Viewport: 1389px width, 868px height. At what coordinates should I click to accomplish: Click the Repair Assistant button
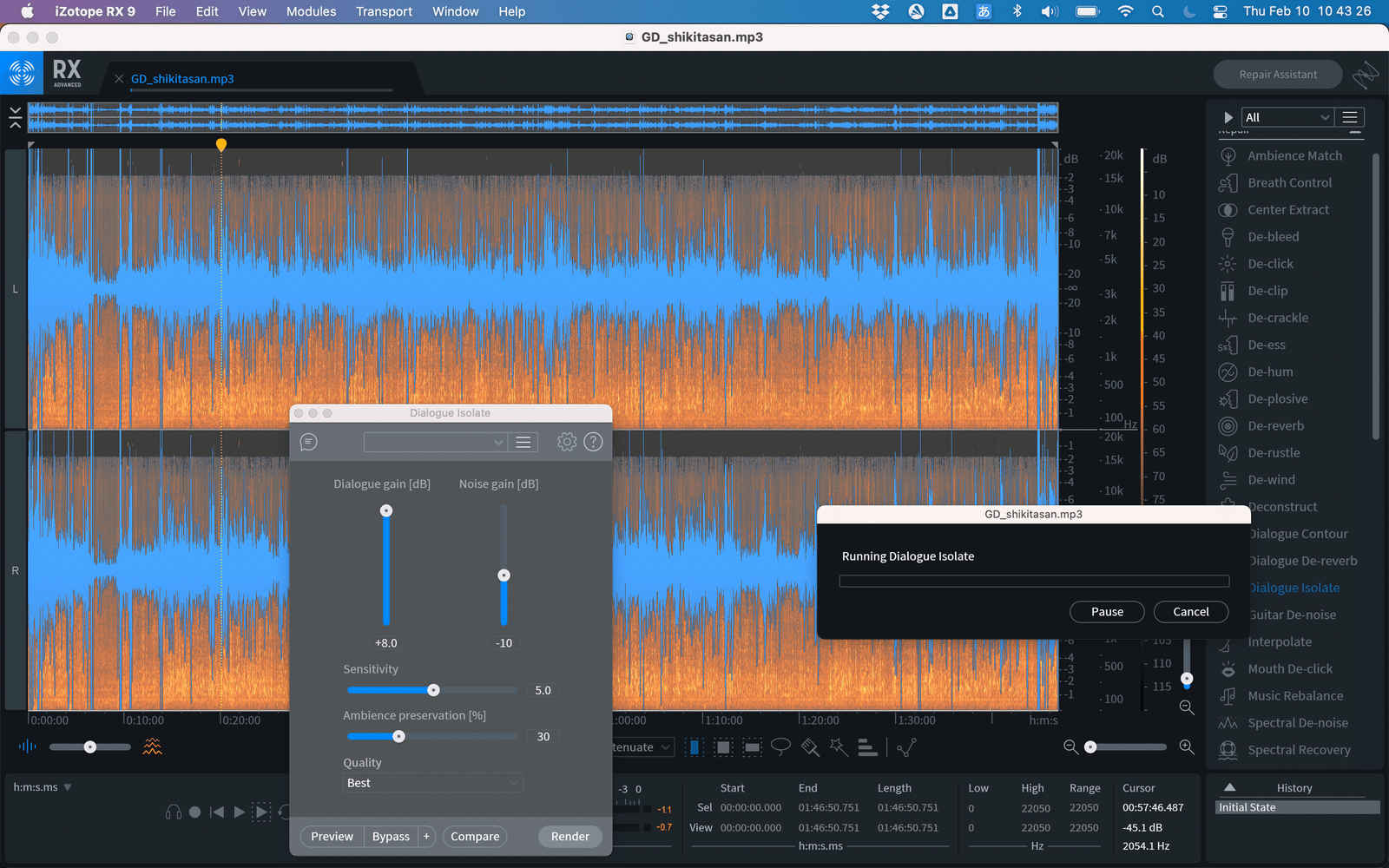tap(1278, 75)
